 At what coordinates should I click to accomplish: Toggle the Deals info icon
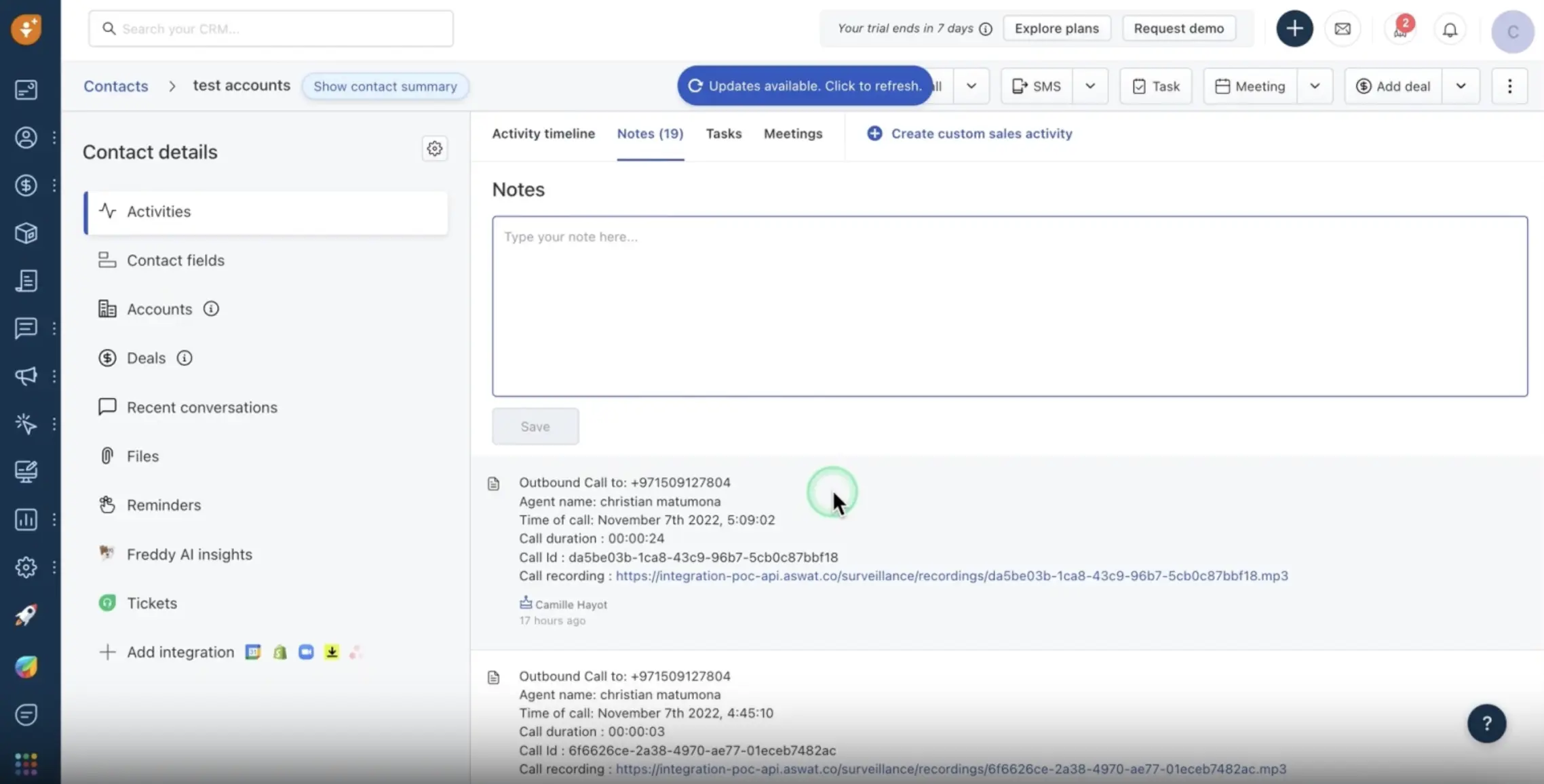184,358
